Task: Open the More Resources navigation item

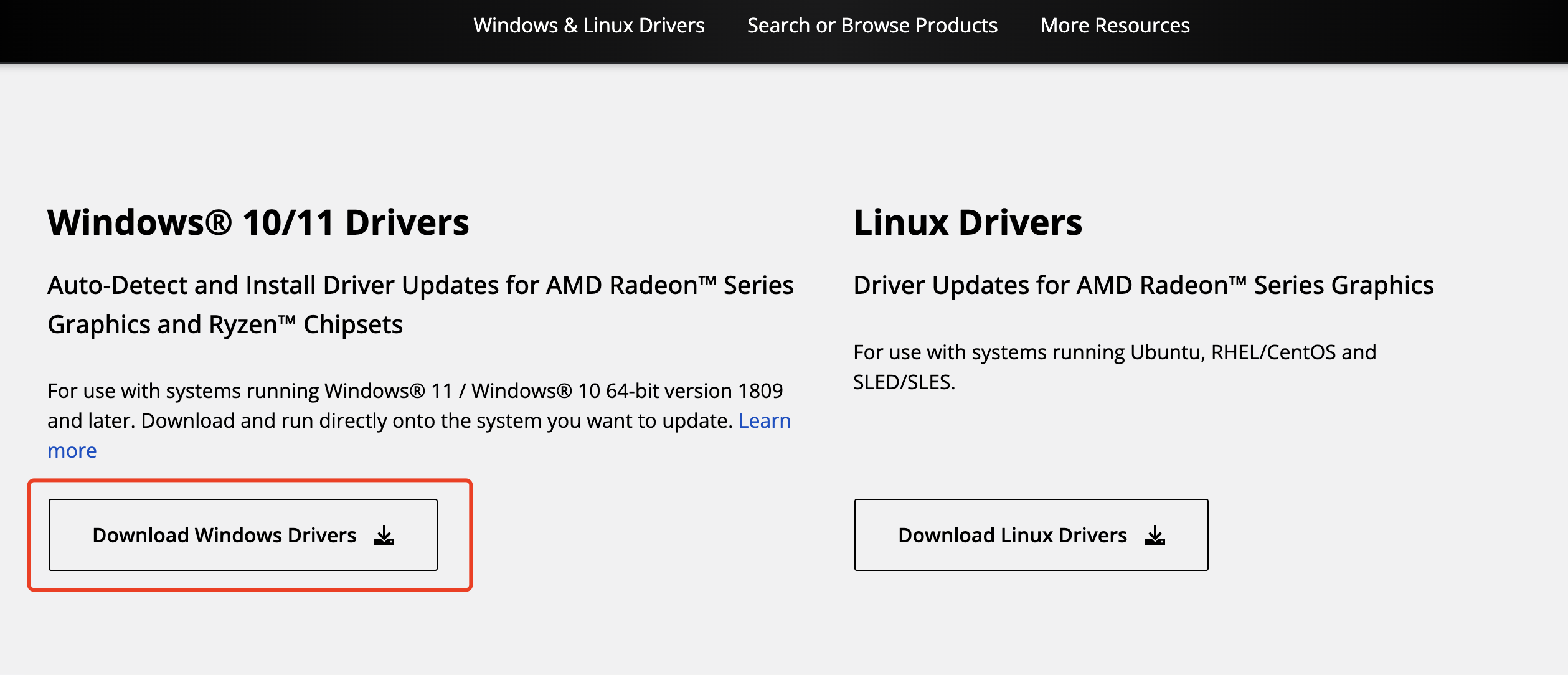Action: point(1115,26)
